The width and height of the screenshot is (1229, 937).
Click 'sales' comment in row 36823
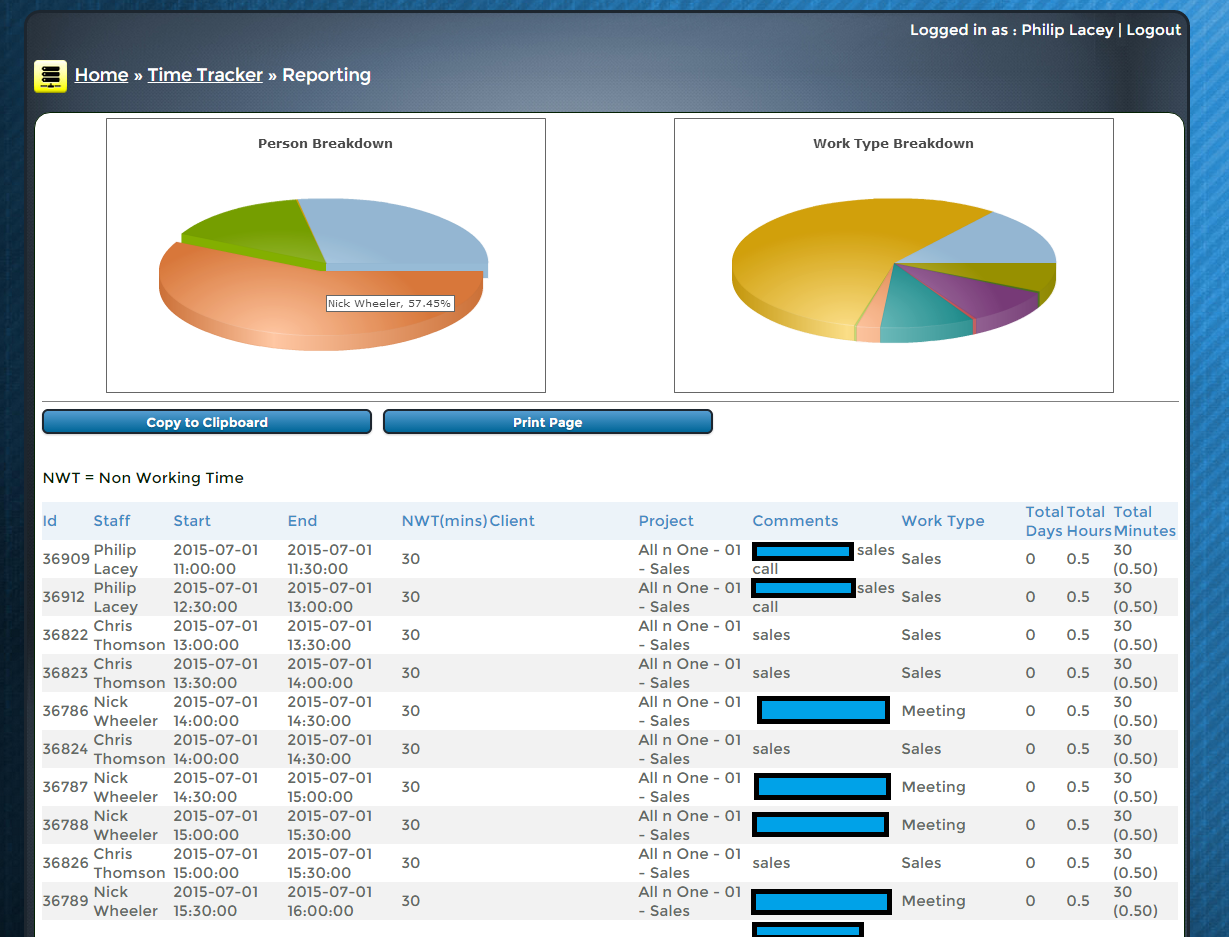coord(771,673)
